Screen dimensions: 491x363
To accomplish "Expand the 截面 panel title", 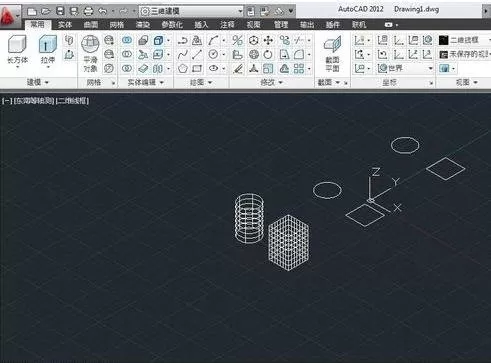I will 329,82.
